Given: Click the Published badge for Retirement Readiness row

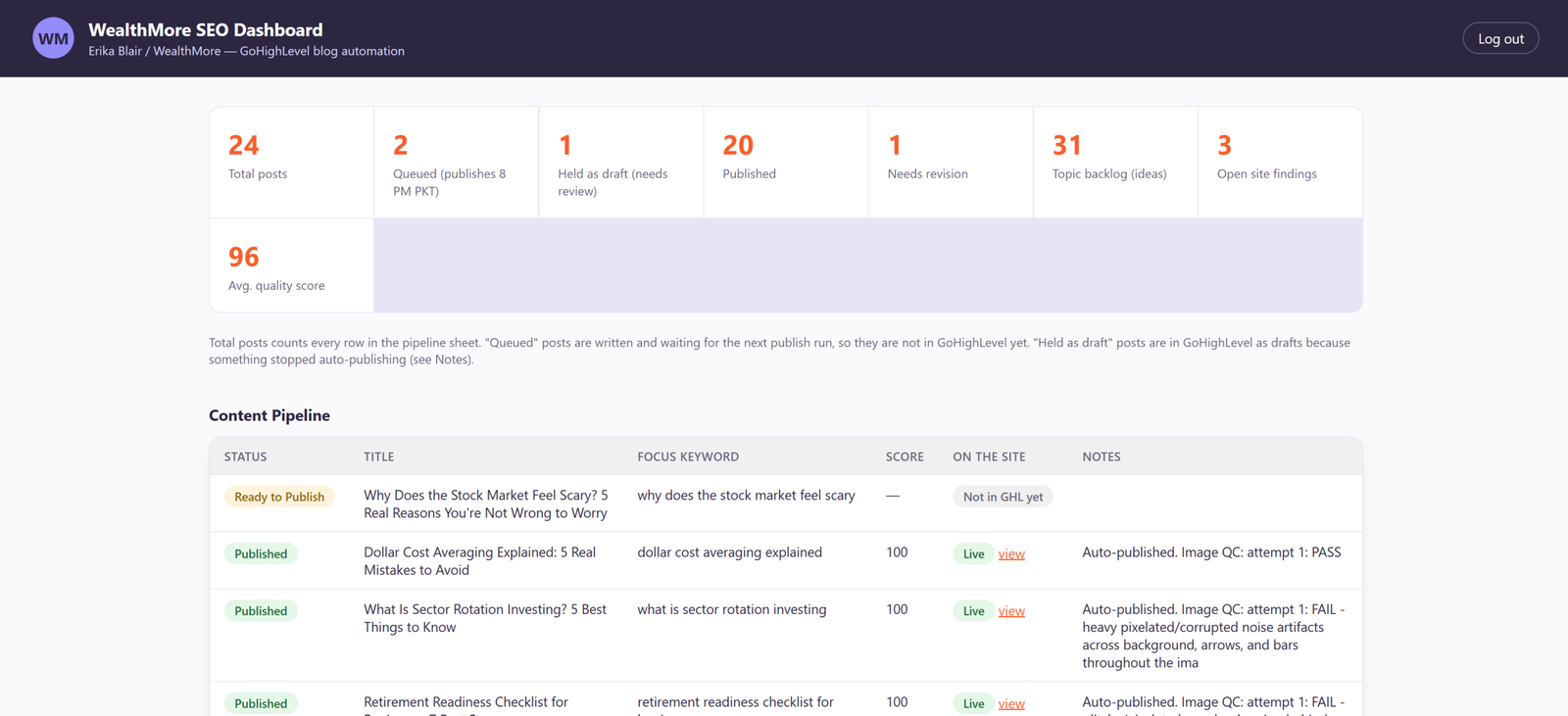Looking at the screenshot, I should (261, 703).
